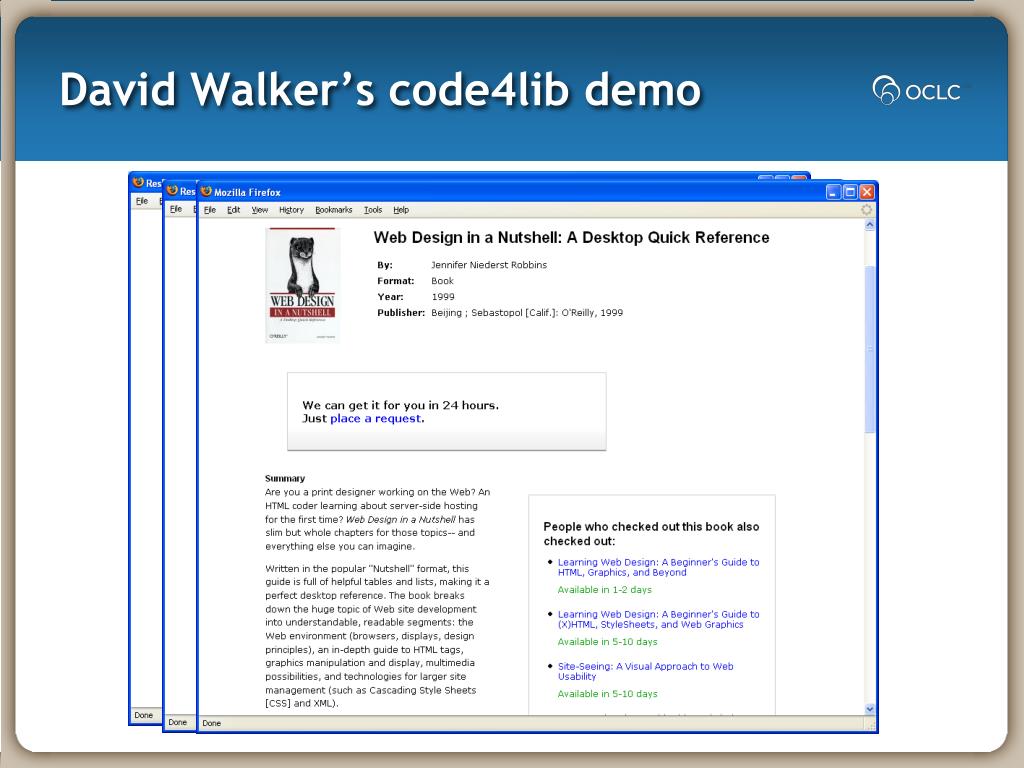Screen dimensions: 1024x768
Task: Click the vertical scrollbar up arrow
Action: 870,225
